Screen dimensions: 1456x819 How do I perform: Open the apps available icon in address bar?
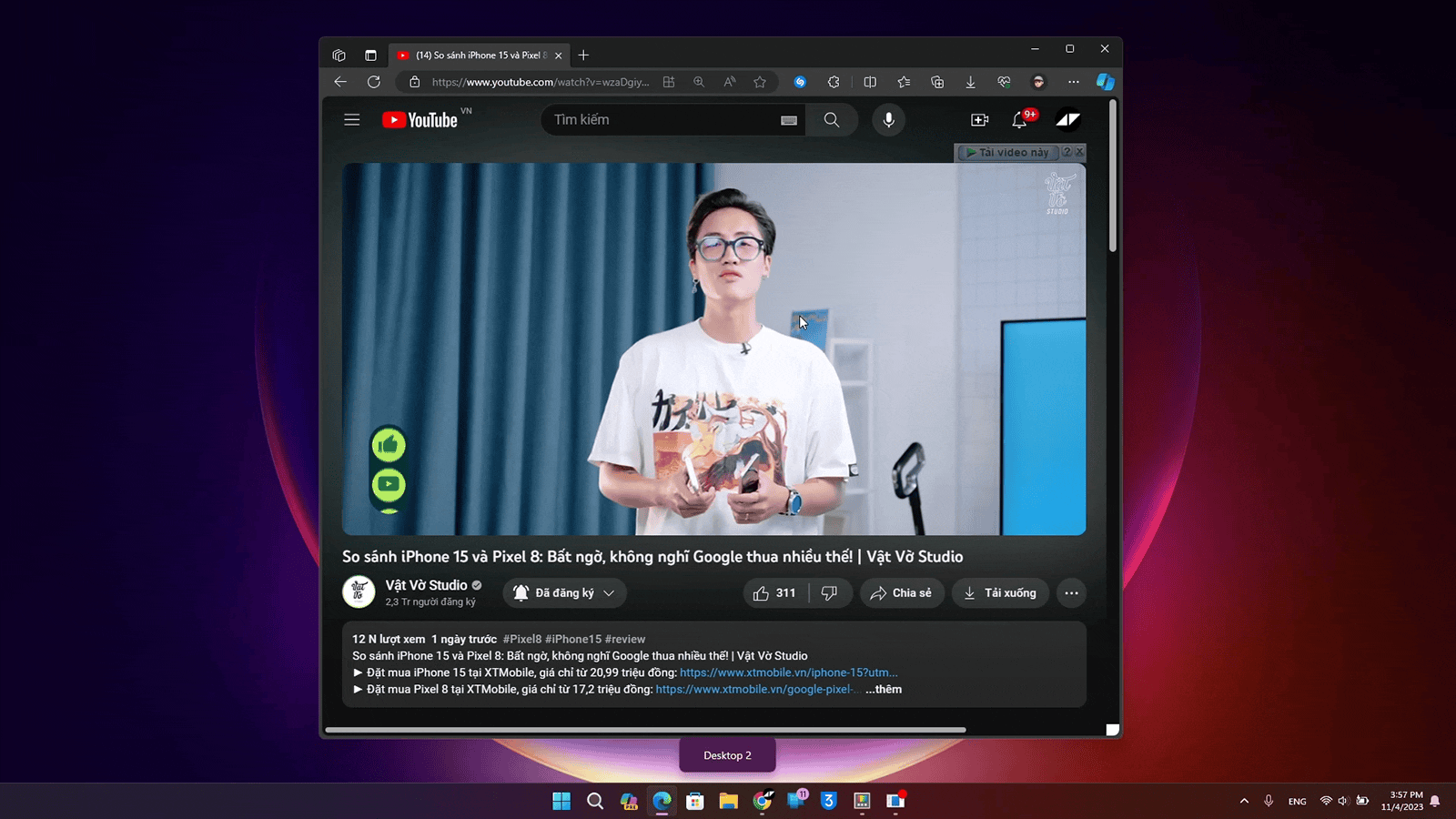669,82
